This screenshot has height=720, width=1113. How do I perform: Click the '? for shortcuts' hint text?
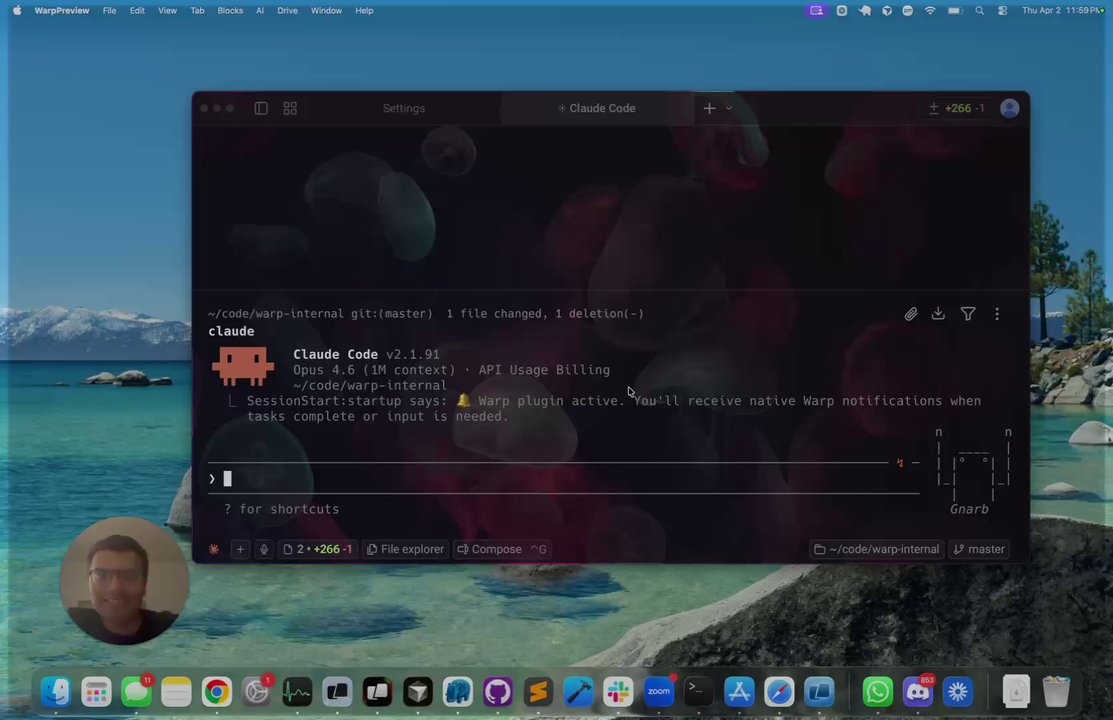281,509
